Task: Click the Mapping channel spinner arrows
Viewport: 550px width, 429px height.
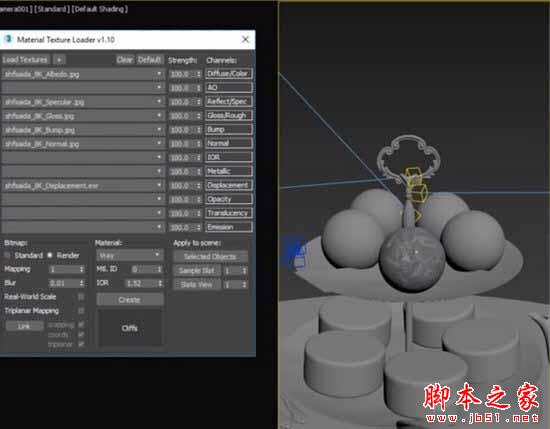Action: [x=81, y=269]
